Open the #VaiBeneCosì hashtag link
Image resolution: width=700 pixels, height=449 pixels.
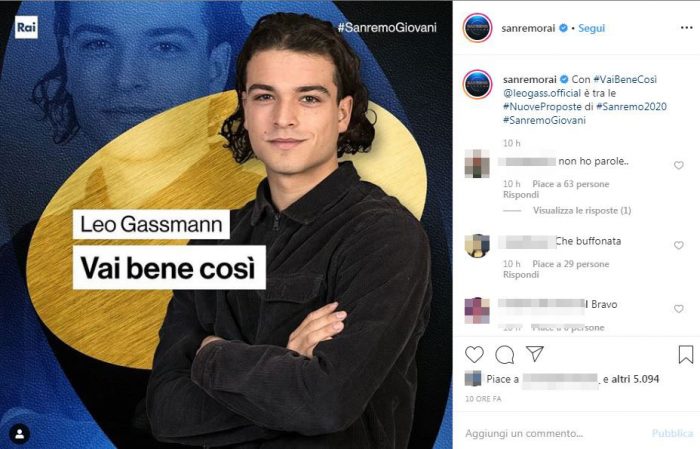(625, 79)
